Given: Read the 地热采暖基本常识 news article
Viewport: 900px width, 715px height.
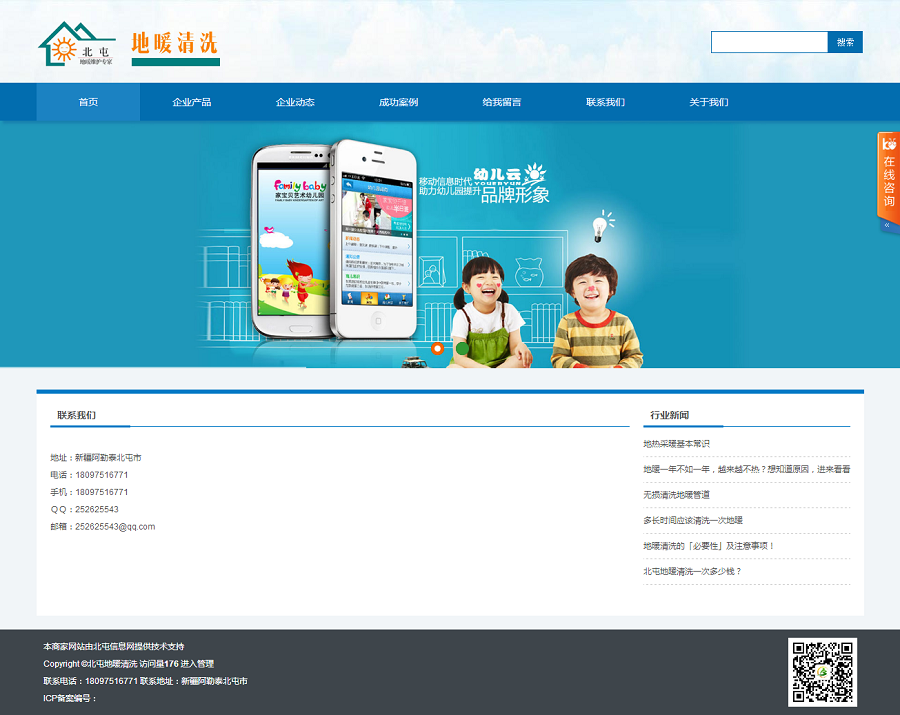Looking at the screenshot, I should pos(676,444).
